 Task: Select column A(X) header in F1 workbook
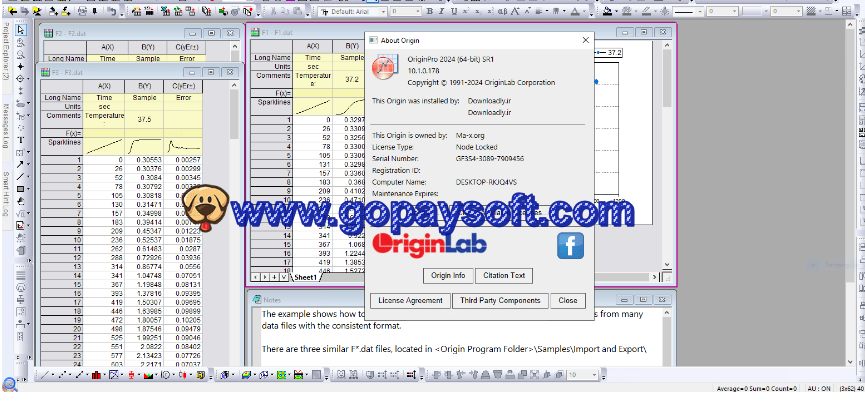tap(312, 46)
